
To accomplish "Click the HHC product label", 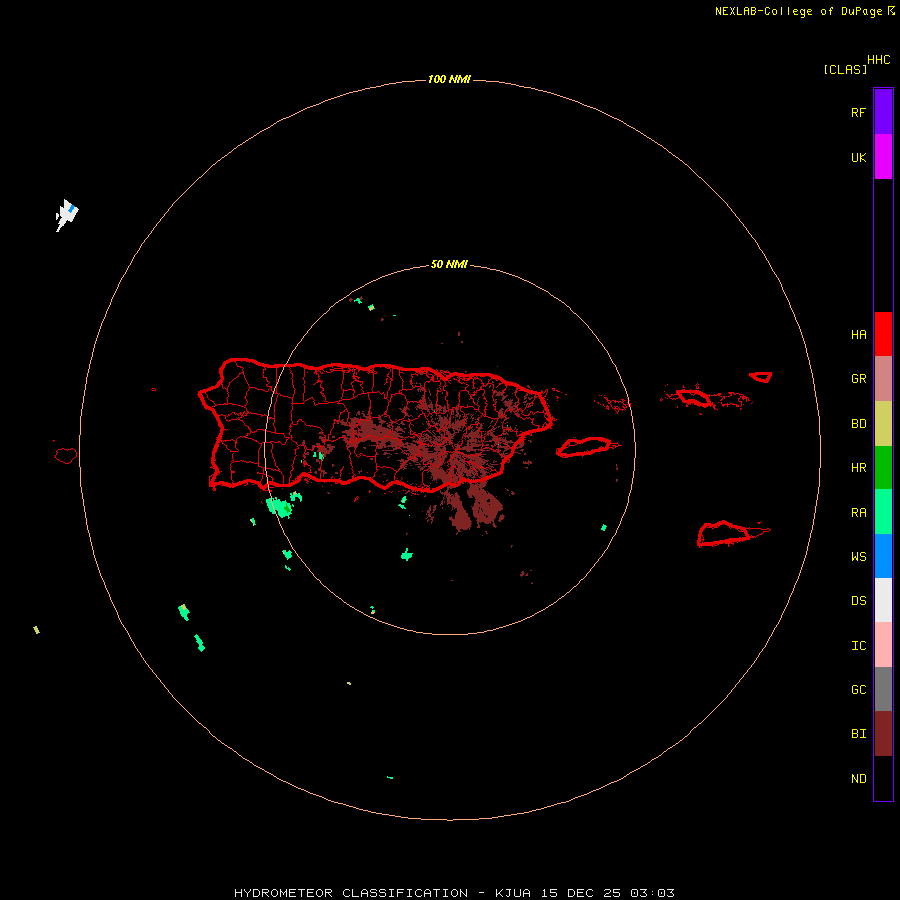I will (x=878, y=60).
